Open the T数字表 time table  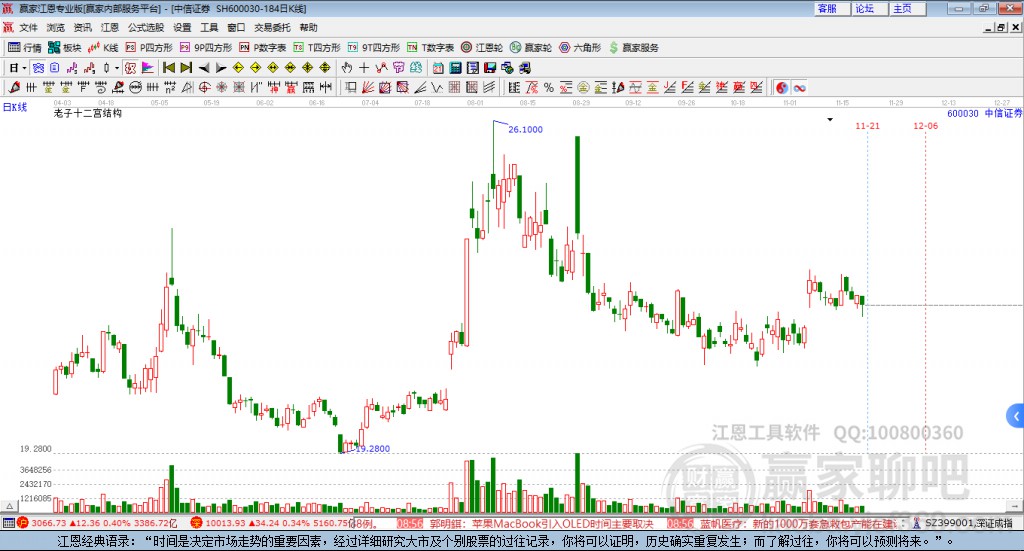(430, 48)
